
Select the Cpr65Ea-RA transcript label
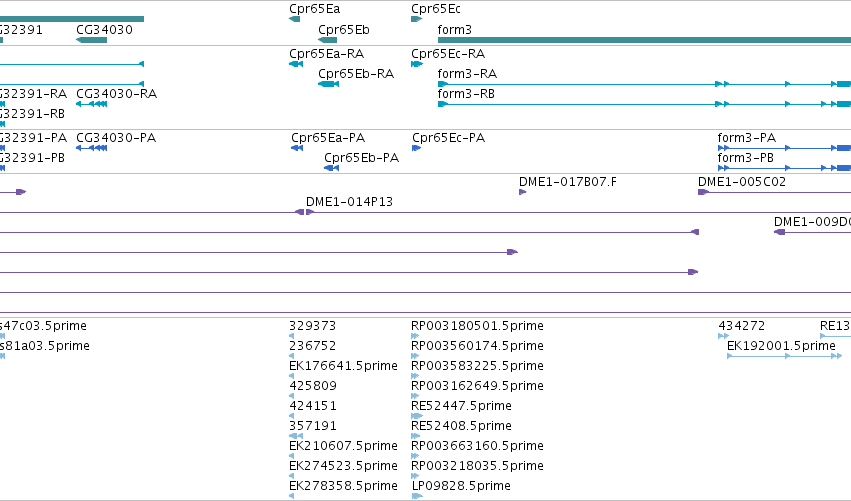(327, 54)
